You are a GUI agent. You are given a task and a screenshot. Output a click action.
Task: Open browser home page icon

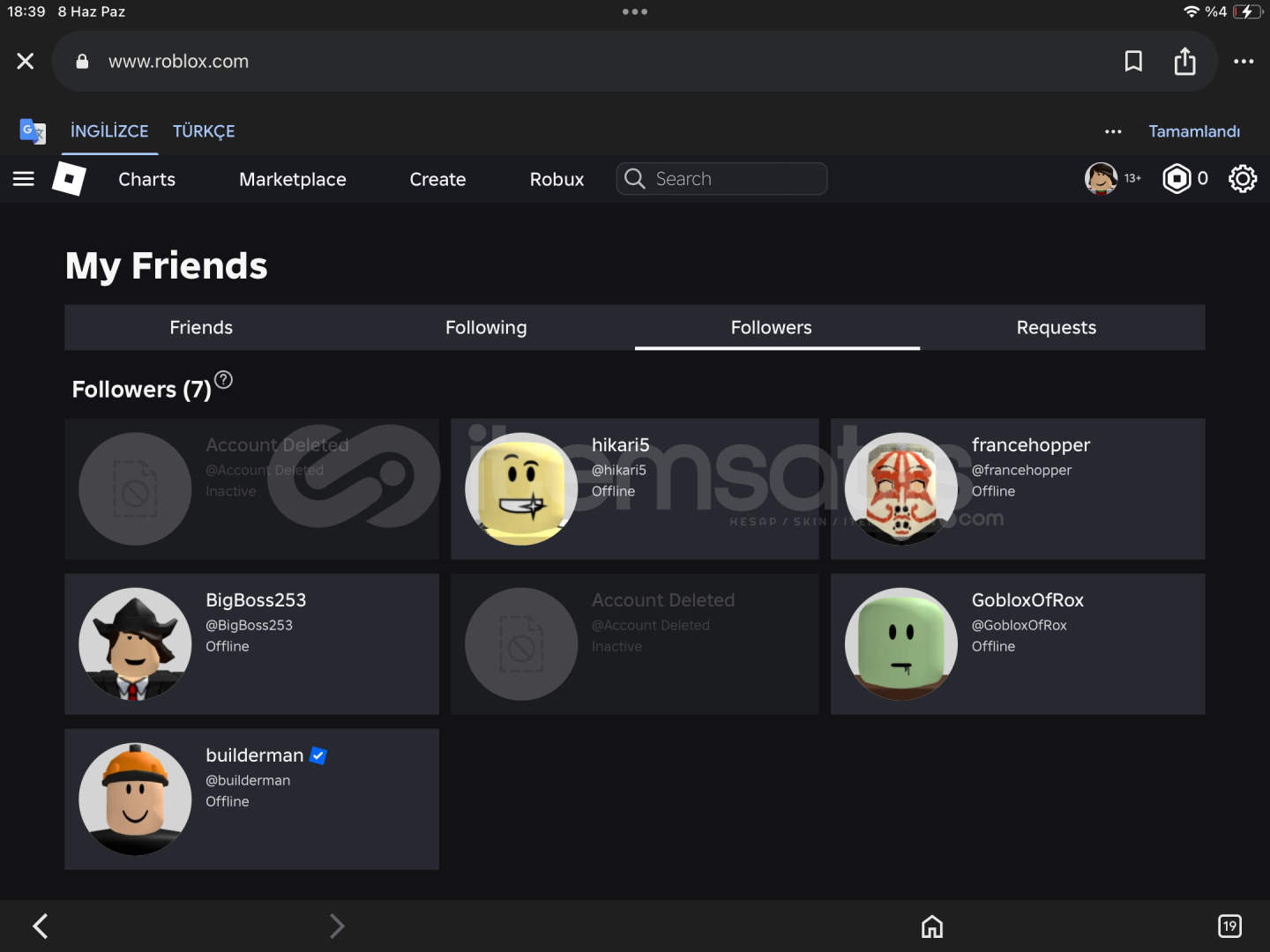click(932, 926)
